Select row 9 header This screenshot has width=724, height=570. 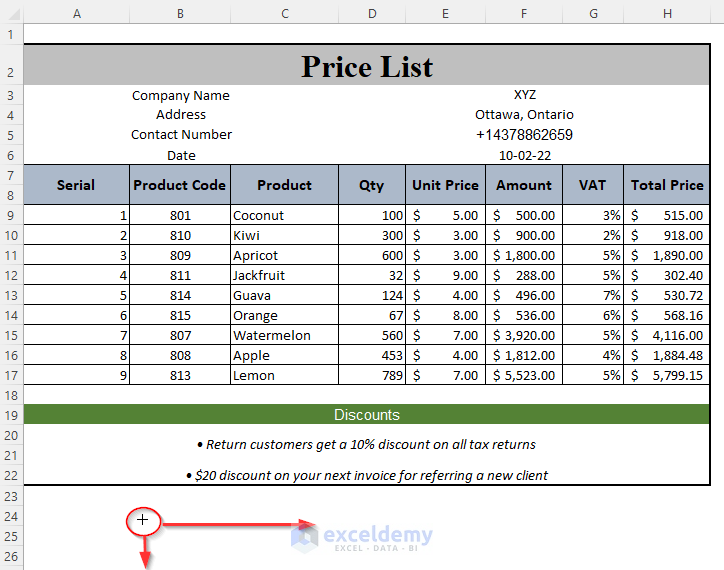[11, 215]
